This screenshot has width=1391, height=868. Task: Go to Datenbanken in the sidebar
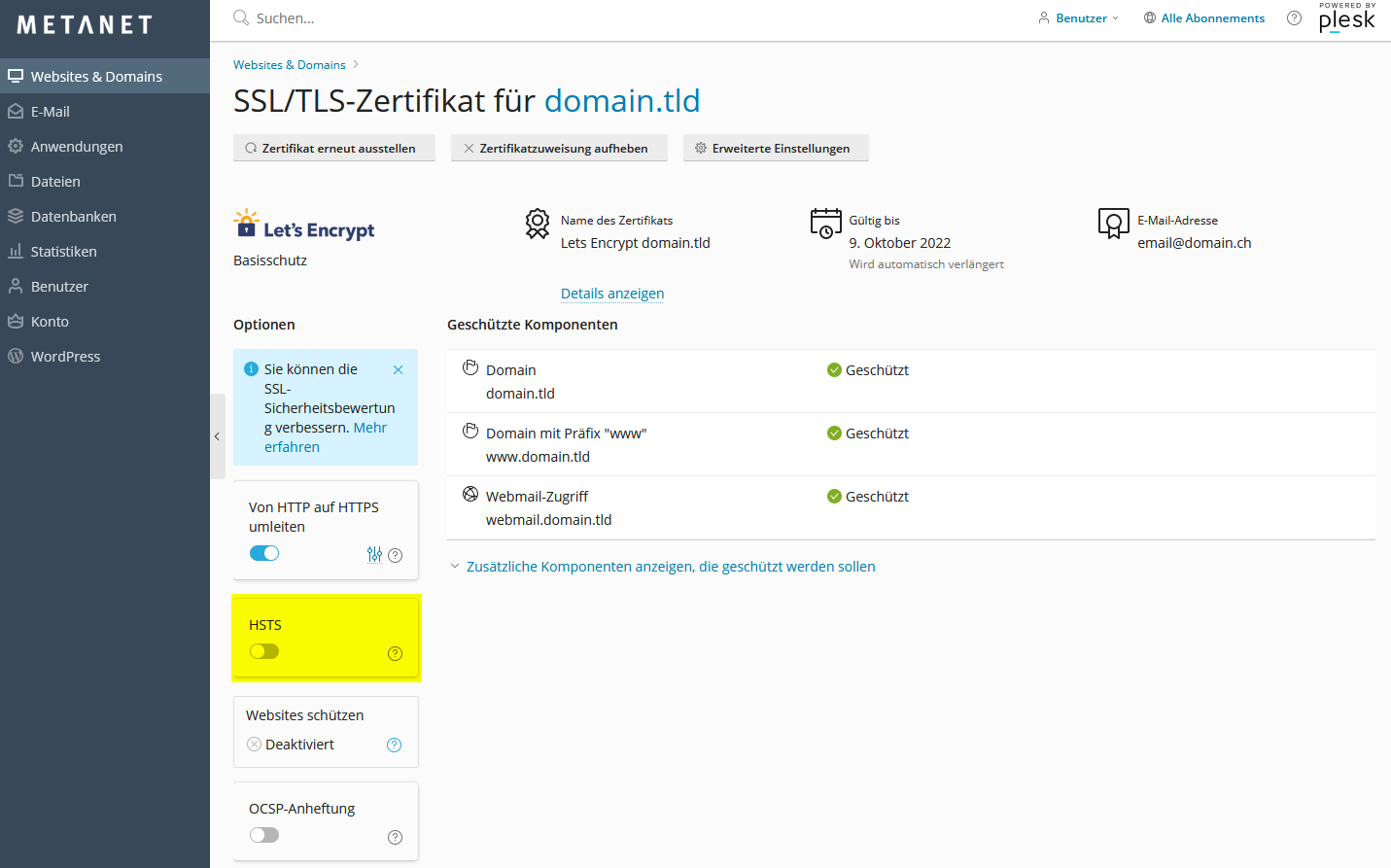pos(73,217)
